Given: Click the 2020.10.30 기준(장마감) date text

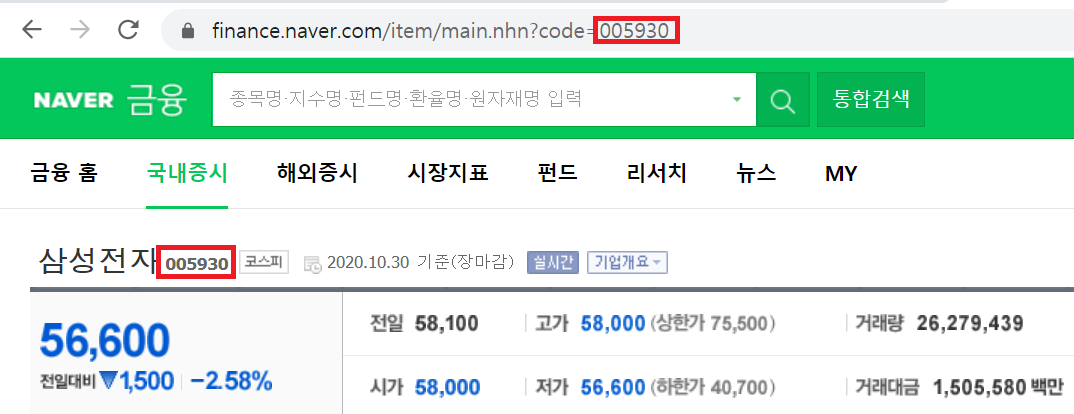Looking at the screenshot, I should pyautogui.click(x=421, y=263).
